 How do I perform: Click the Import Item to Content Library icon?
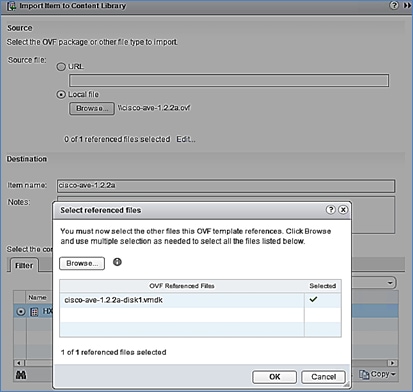[x=11, y=6]
